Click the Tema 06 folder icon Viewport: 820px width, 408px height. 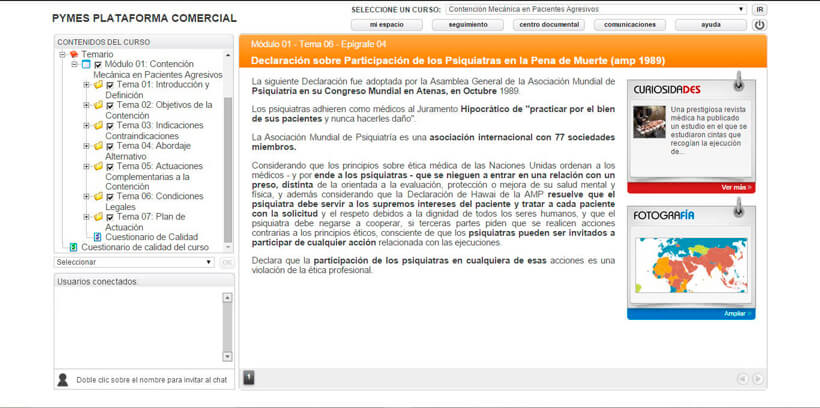tap(98, 196)
